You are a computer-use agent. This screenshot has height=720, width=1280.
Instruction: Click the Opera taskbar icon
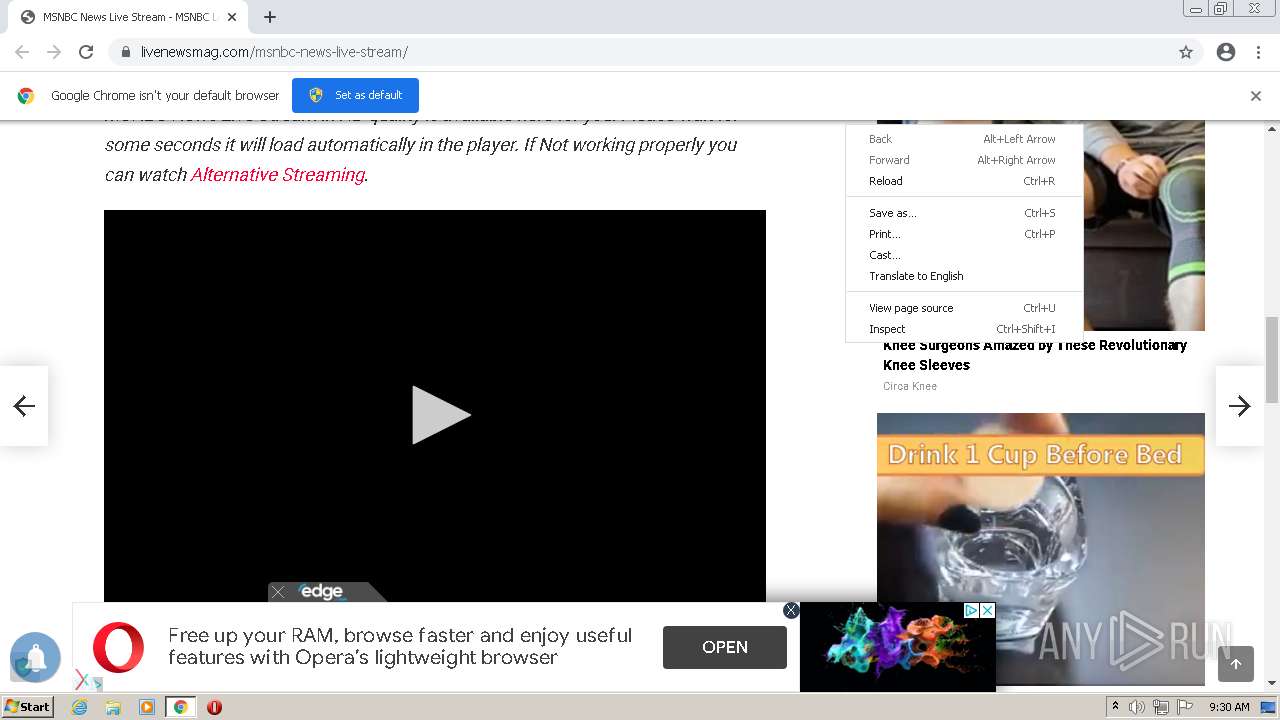[x=214, y=707]
